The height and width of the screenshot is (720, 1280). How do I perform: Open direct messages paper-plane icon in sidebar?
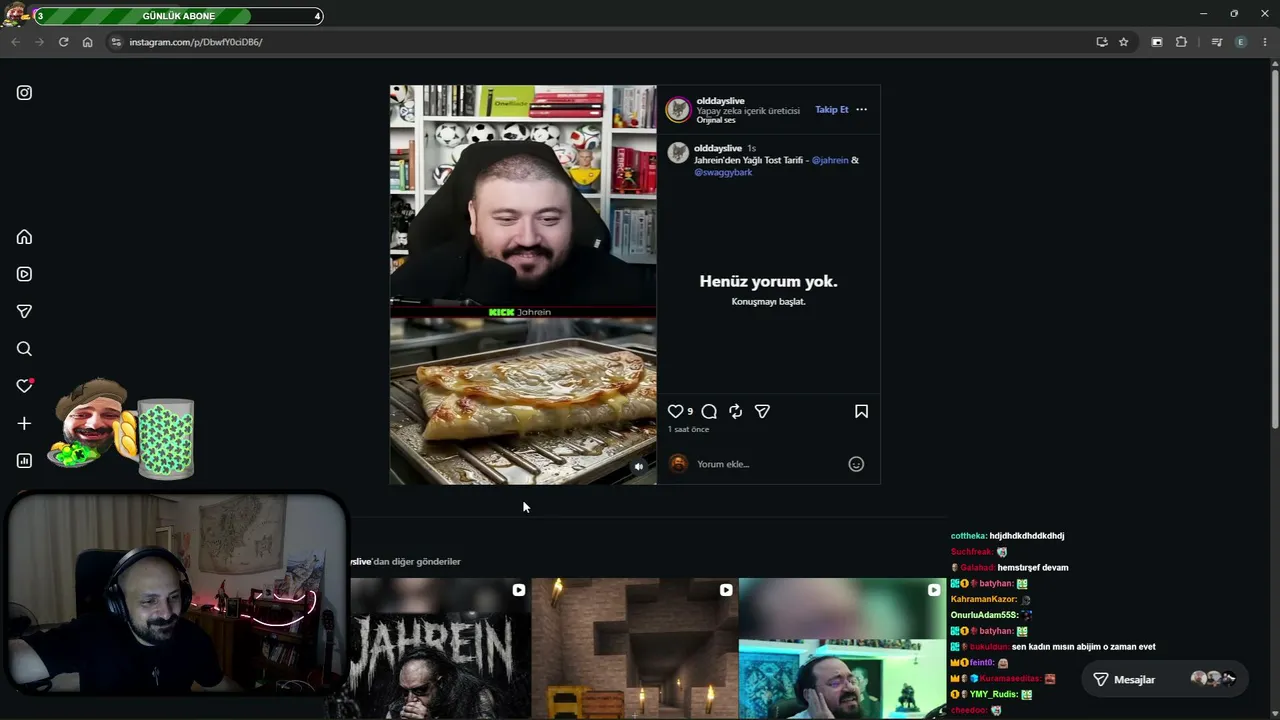pyautogui.click(x=24, y=311)
